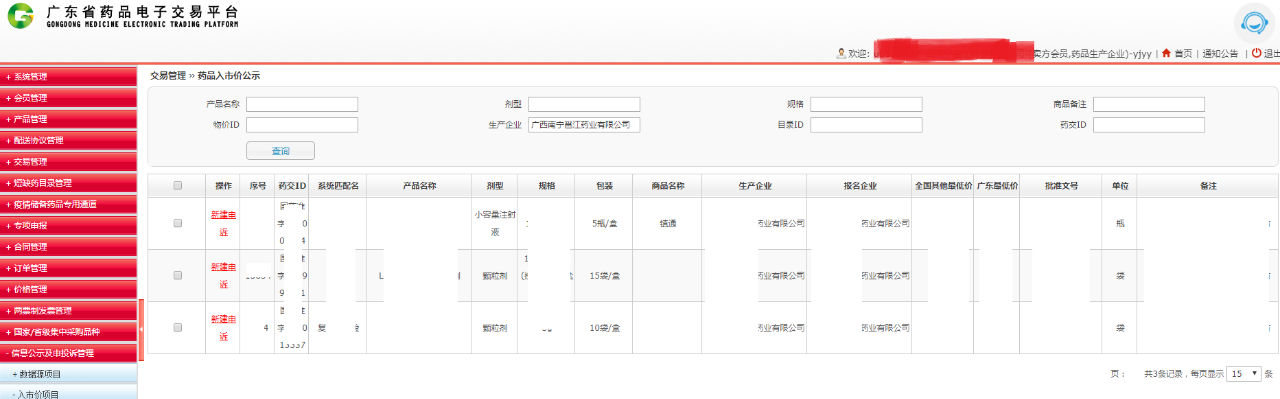
Task: Click the 广东最低价 column header
Action: tap(996, 186)
